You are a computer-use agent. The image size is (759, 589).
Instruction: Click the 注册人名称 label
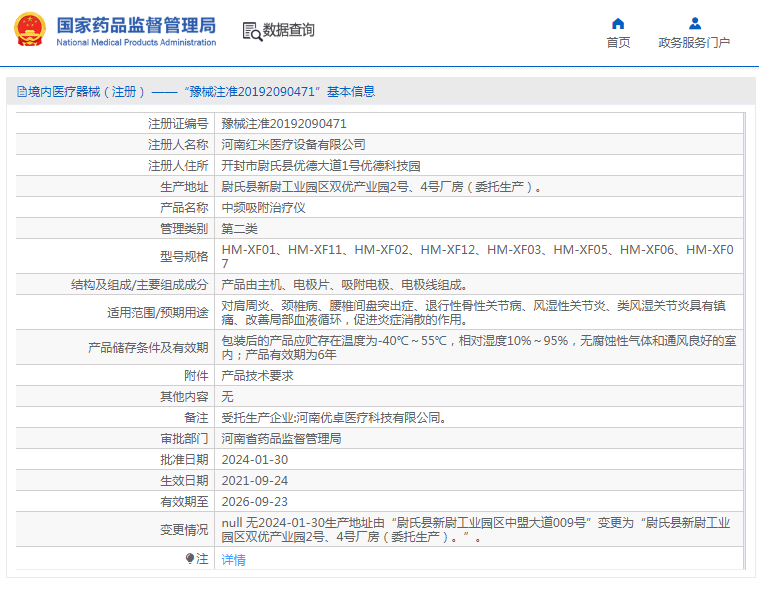pyautogui.click(x=178, y=145)
